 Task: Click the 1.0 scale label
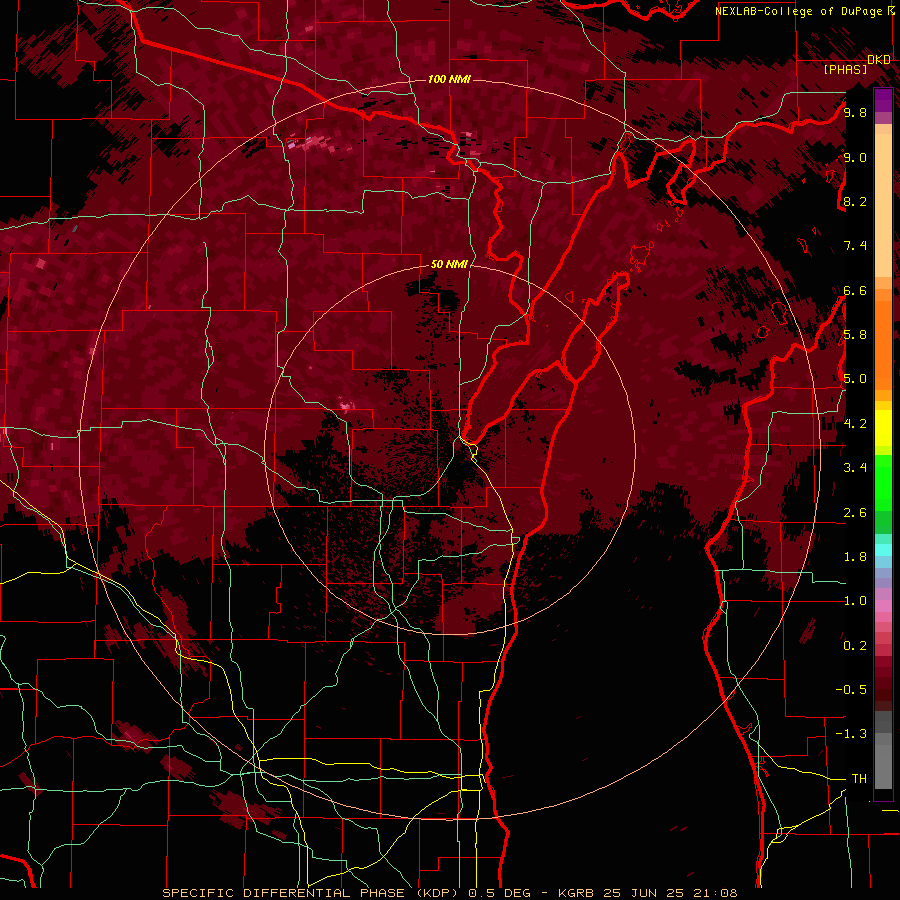855,601
